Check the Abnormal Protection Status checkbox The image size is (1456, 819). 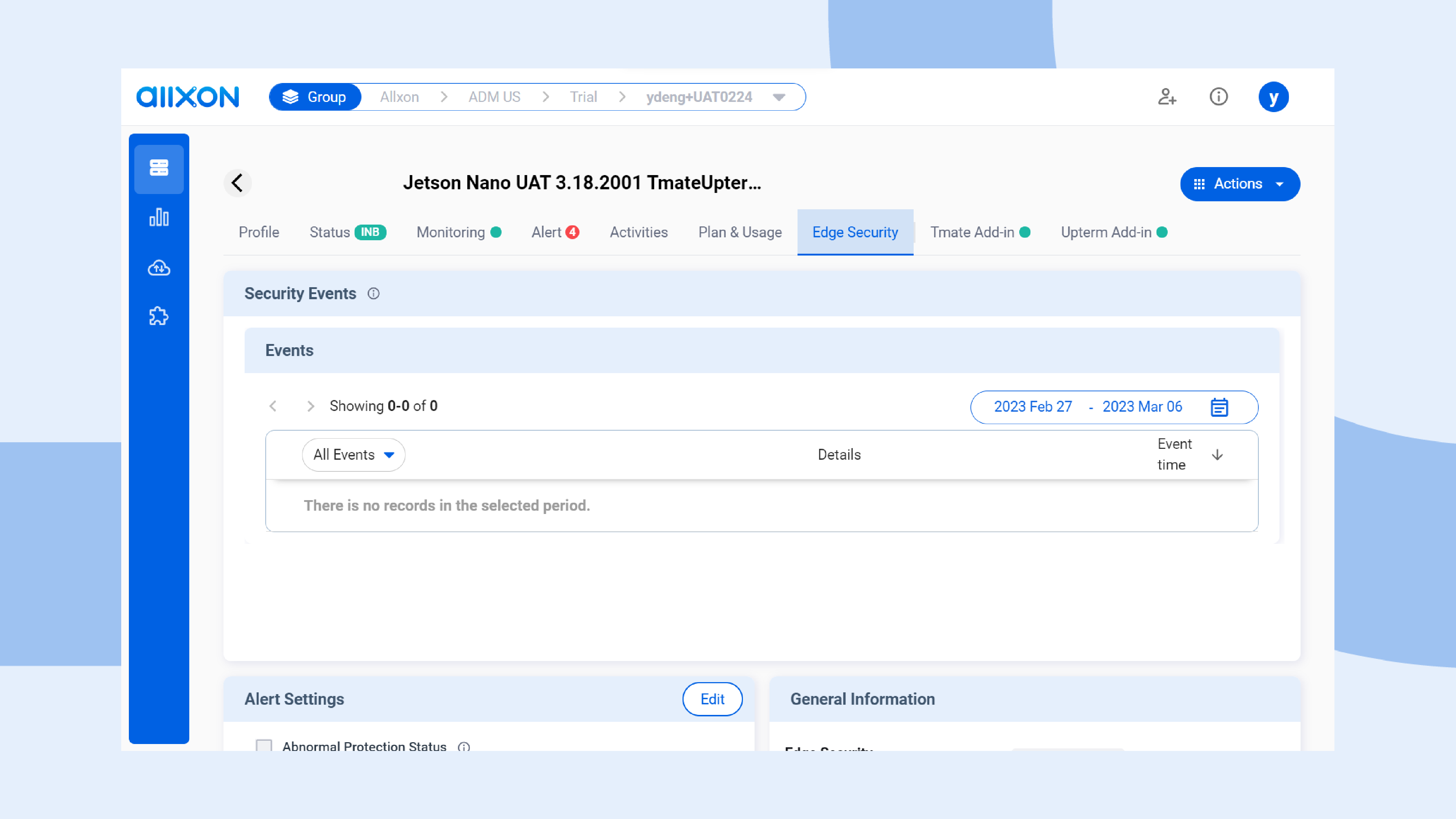[264, 745]
